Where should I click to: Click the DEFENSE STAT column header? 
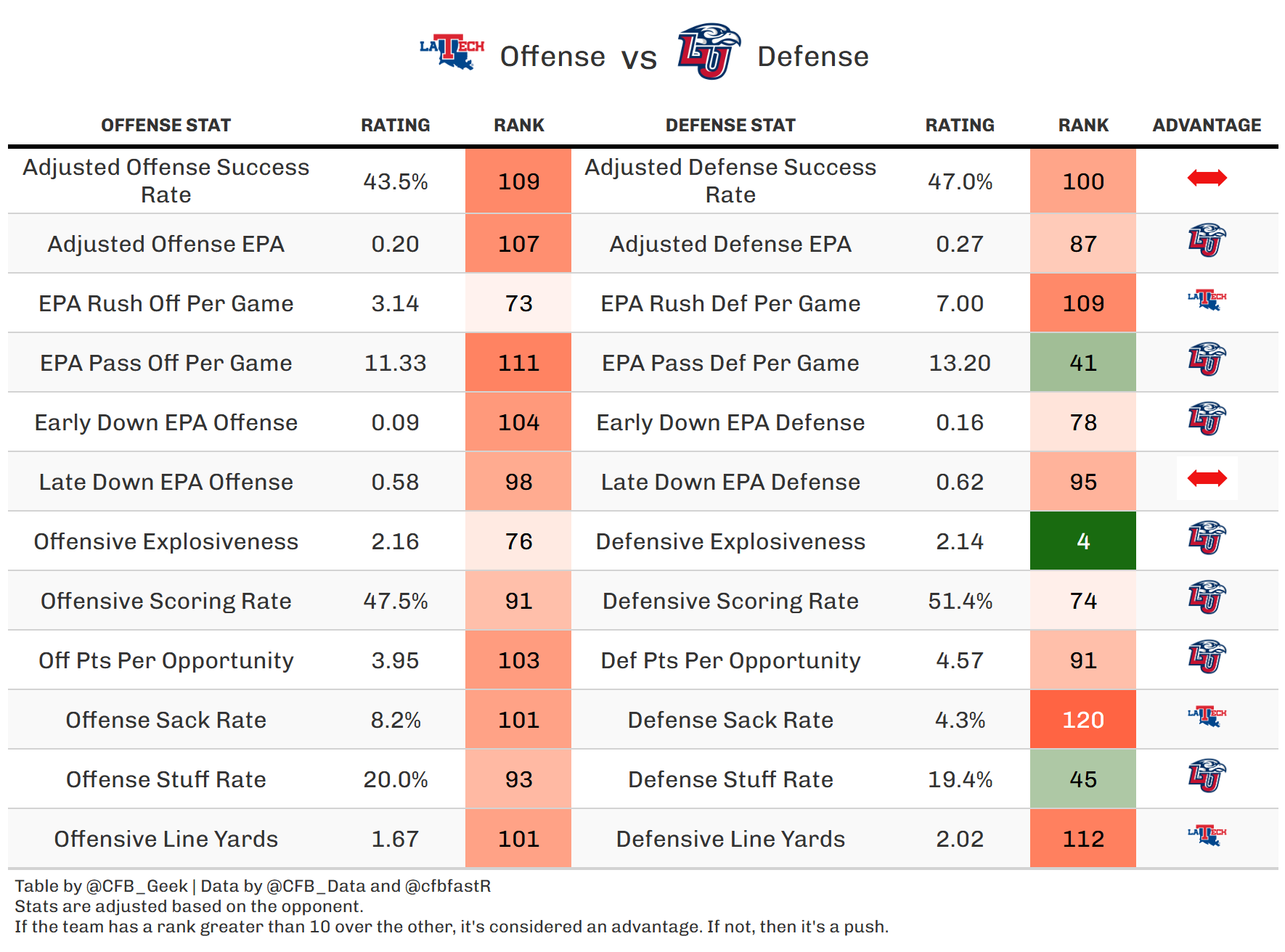coord(730,126)
